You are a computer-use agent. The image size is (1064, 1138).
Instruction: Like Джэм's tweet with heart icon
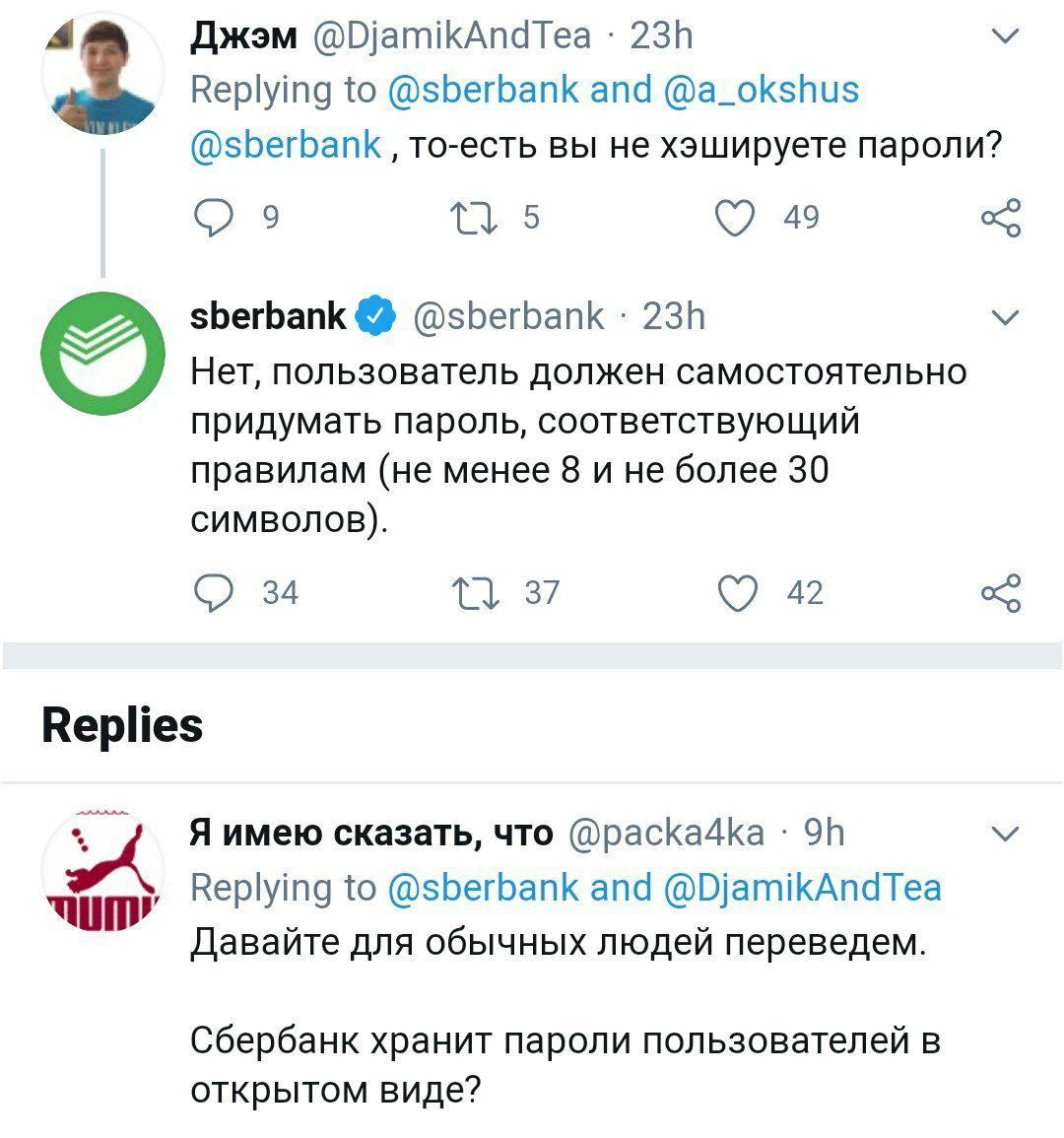pos(736,217)
